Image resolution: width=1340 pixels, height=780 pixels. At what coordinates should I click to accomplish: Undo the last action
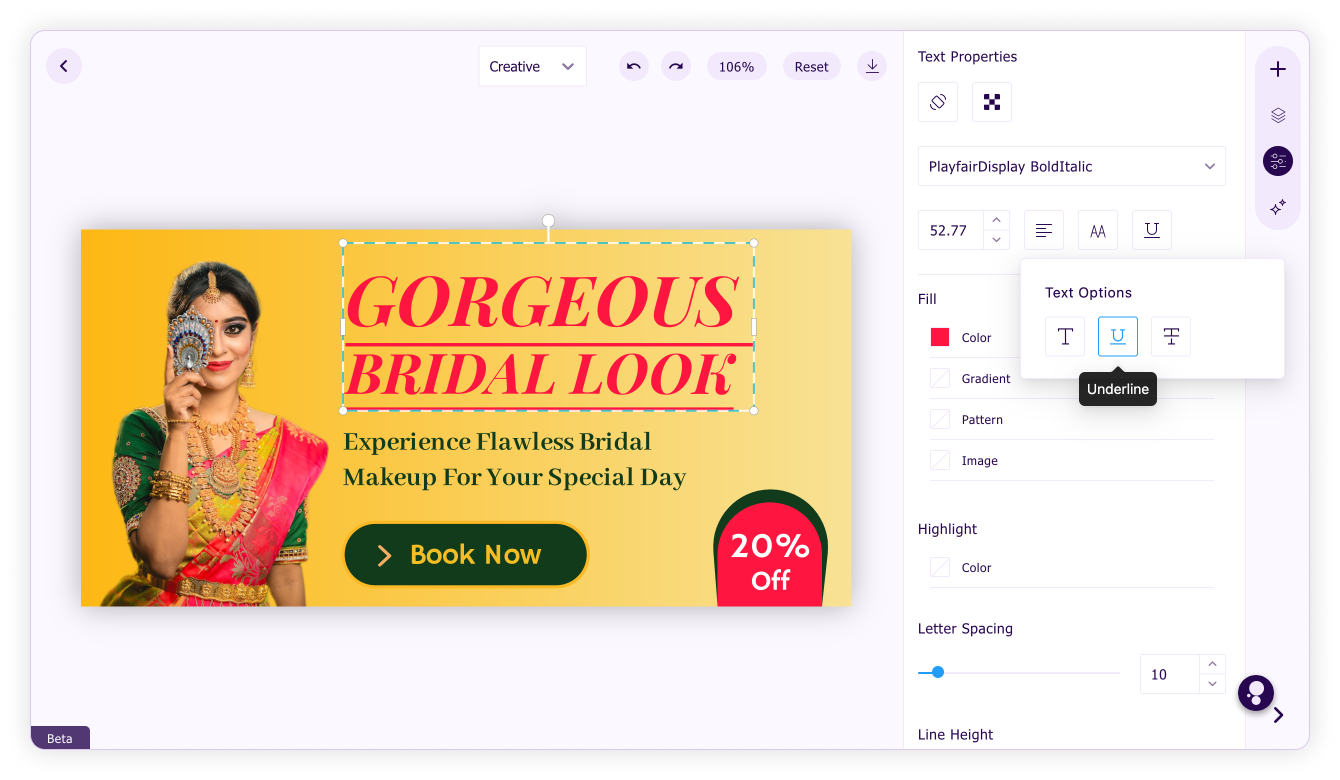coord(634,66)
